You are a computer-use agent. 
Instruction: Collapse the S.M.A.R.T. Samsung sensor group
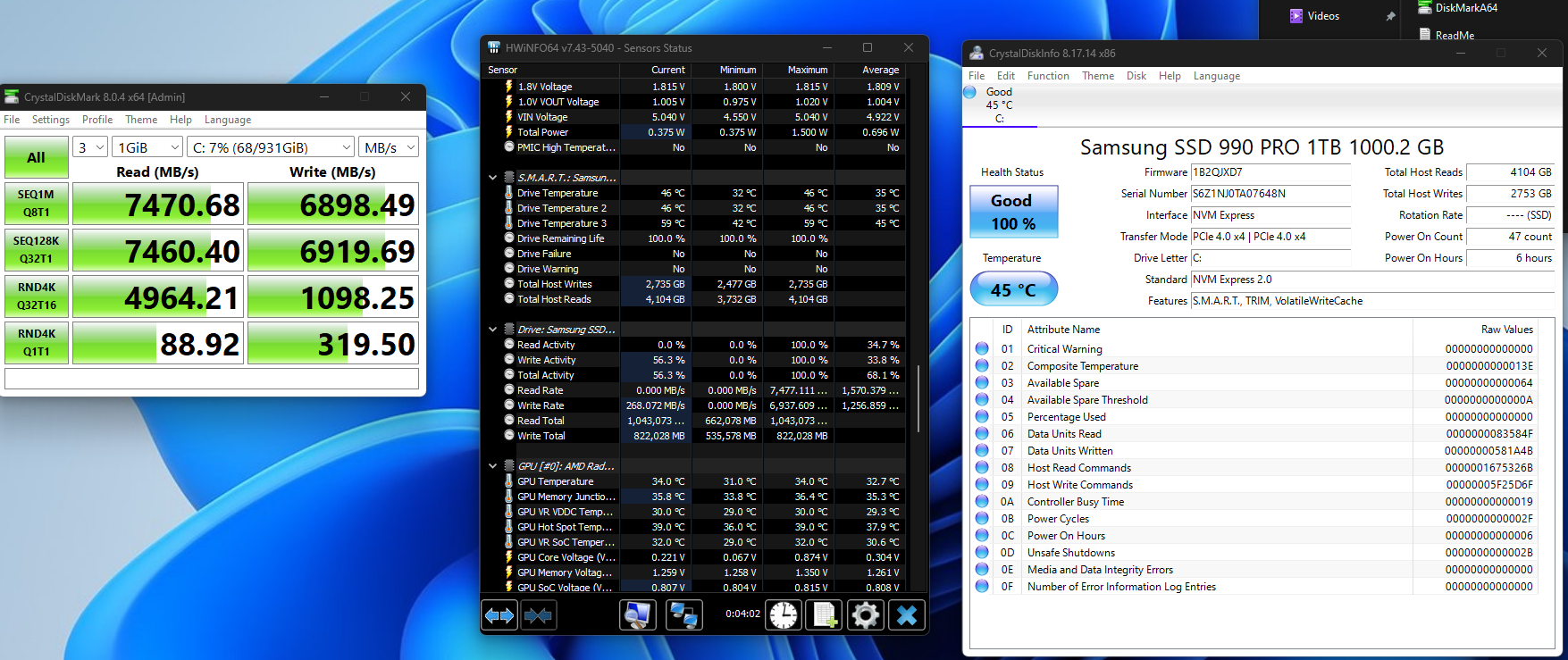coord(492,178)
